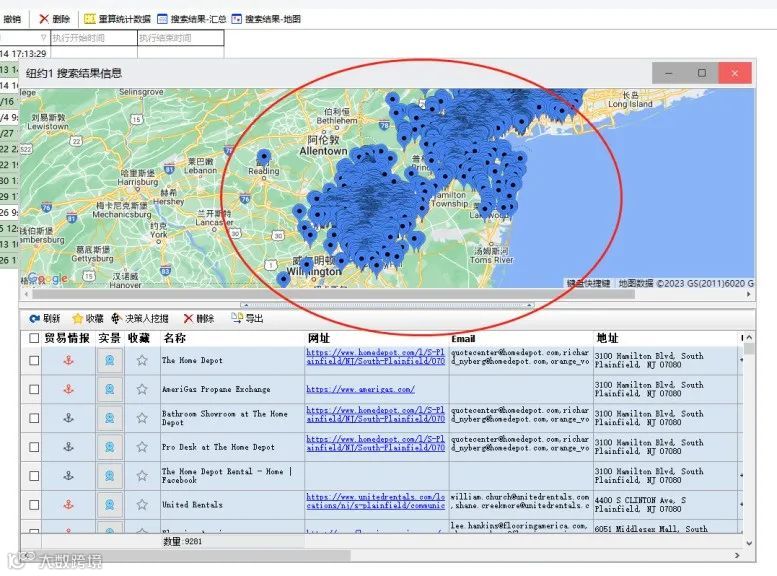Check the box for AmeriGas Propane Exchange row

(34, 389)
